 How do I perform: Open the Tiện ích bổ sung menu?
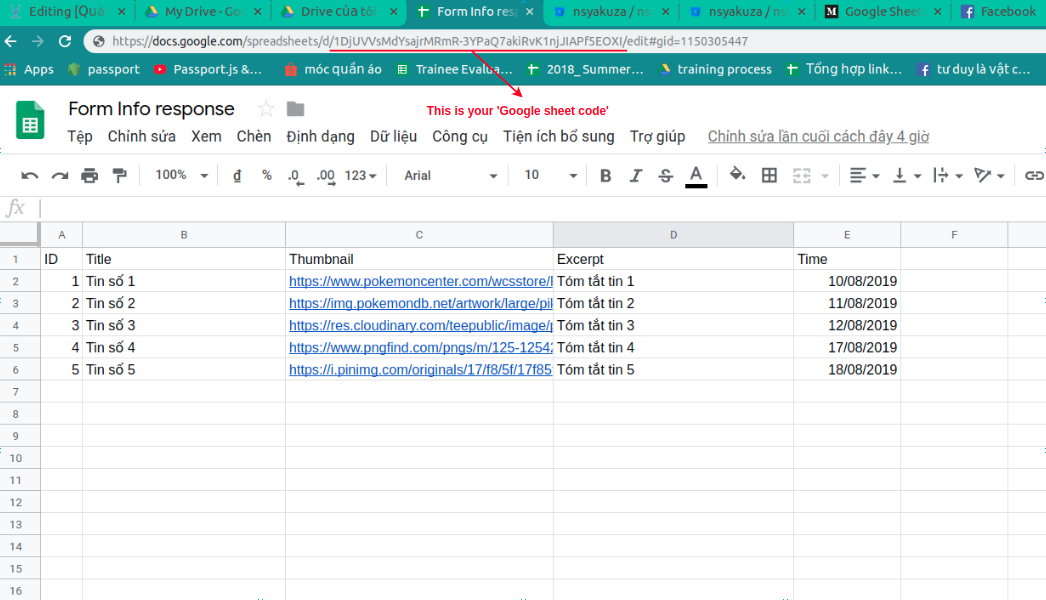pyautogui.click(x=558, y=137)
